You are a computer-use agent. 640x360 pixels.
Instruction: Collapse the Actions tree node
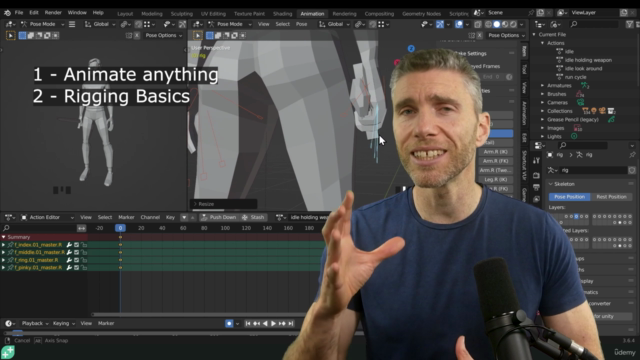click(x=543, y=43)
